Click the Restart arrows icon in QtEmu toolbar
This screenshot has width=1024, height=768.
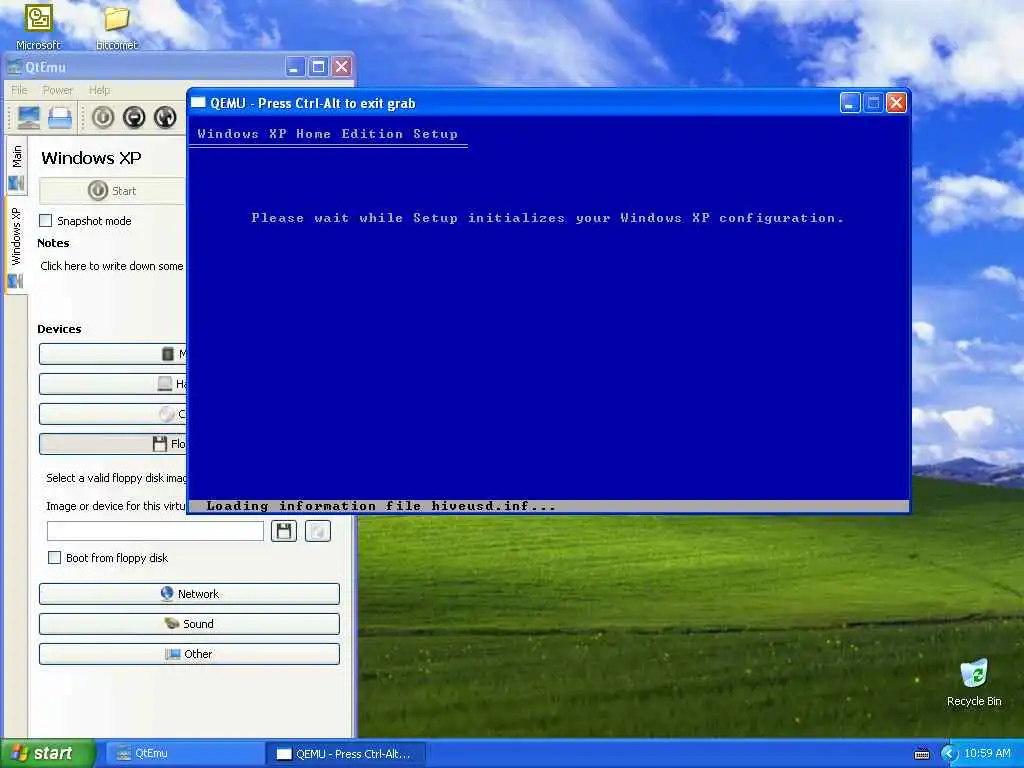pyautogui.click(x=165, y=117)
